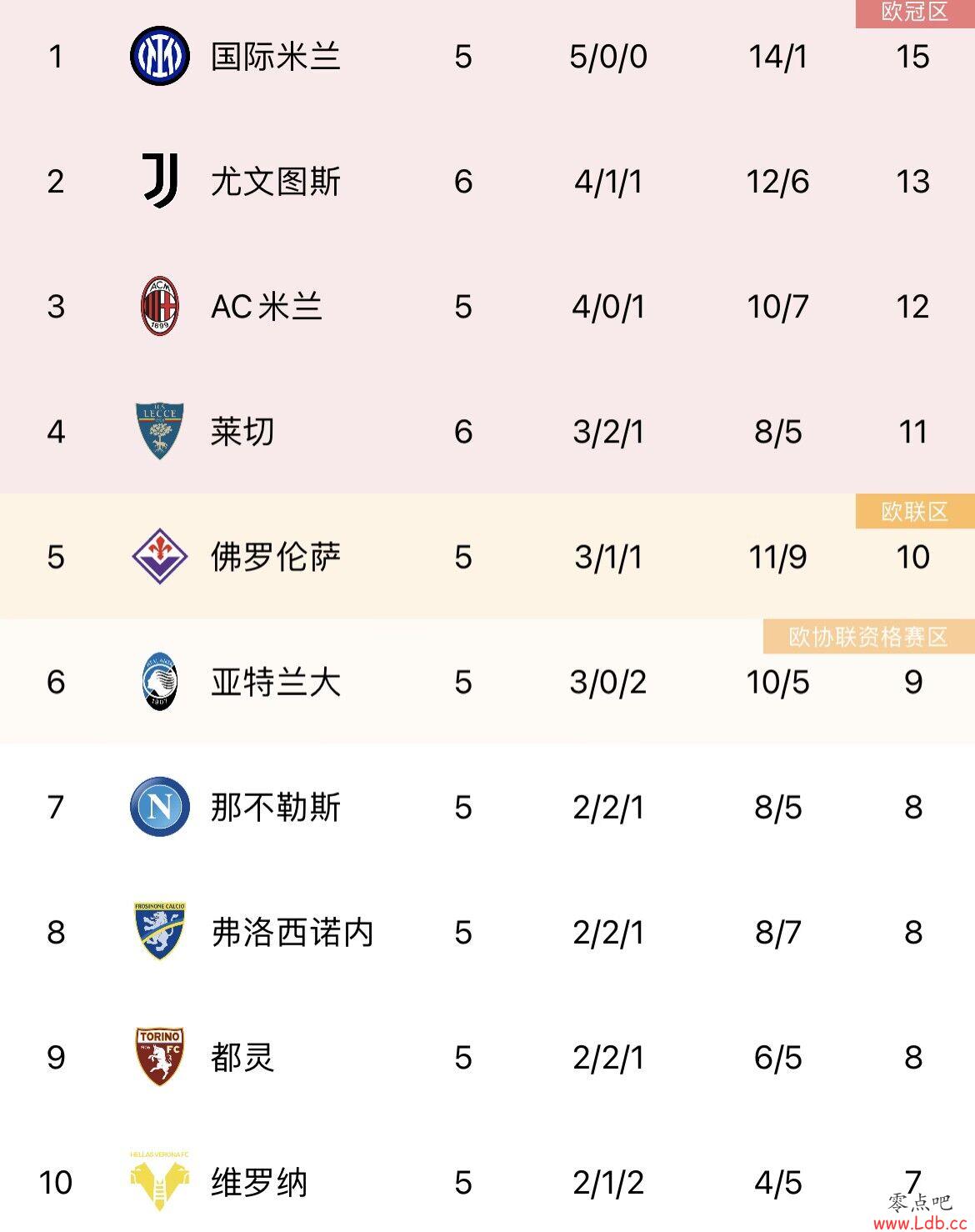Select the 欧协联资格赛区 zone label
This screenshot has height=1232, width=975.
pyautogui.click(x=868, y=637)
